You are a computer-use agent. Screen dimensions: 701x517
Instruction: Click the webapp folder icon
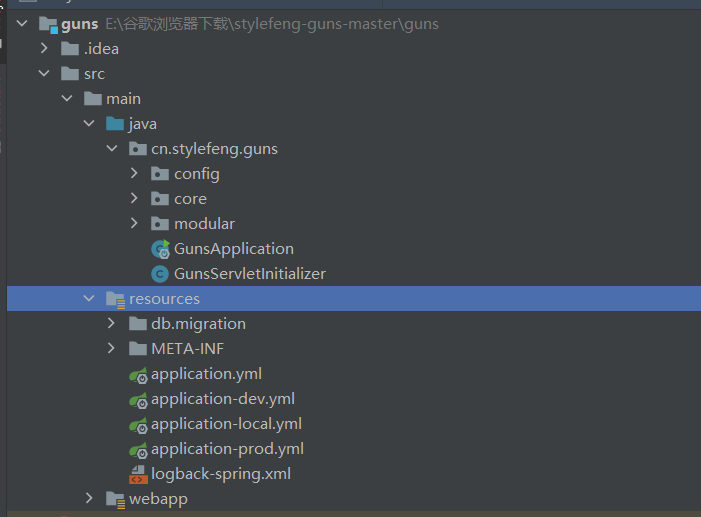click(115, 500)
